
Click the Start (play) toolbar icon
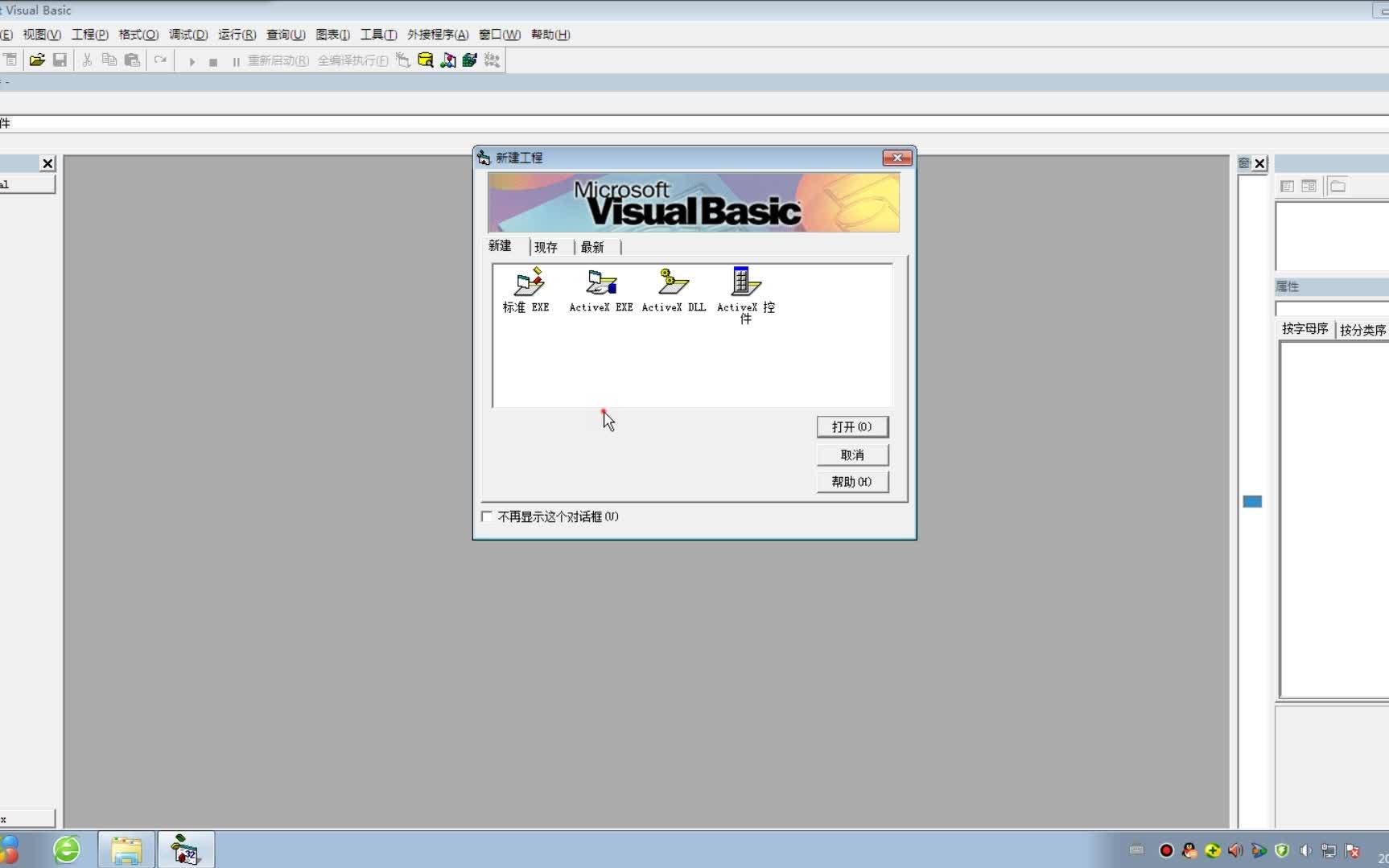pyautogui.click(x=192, y=61)
